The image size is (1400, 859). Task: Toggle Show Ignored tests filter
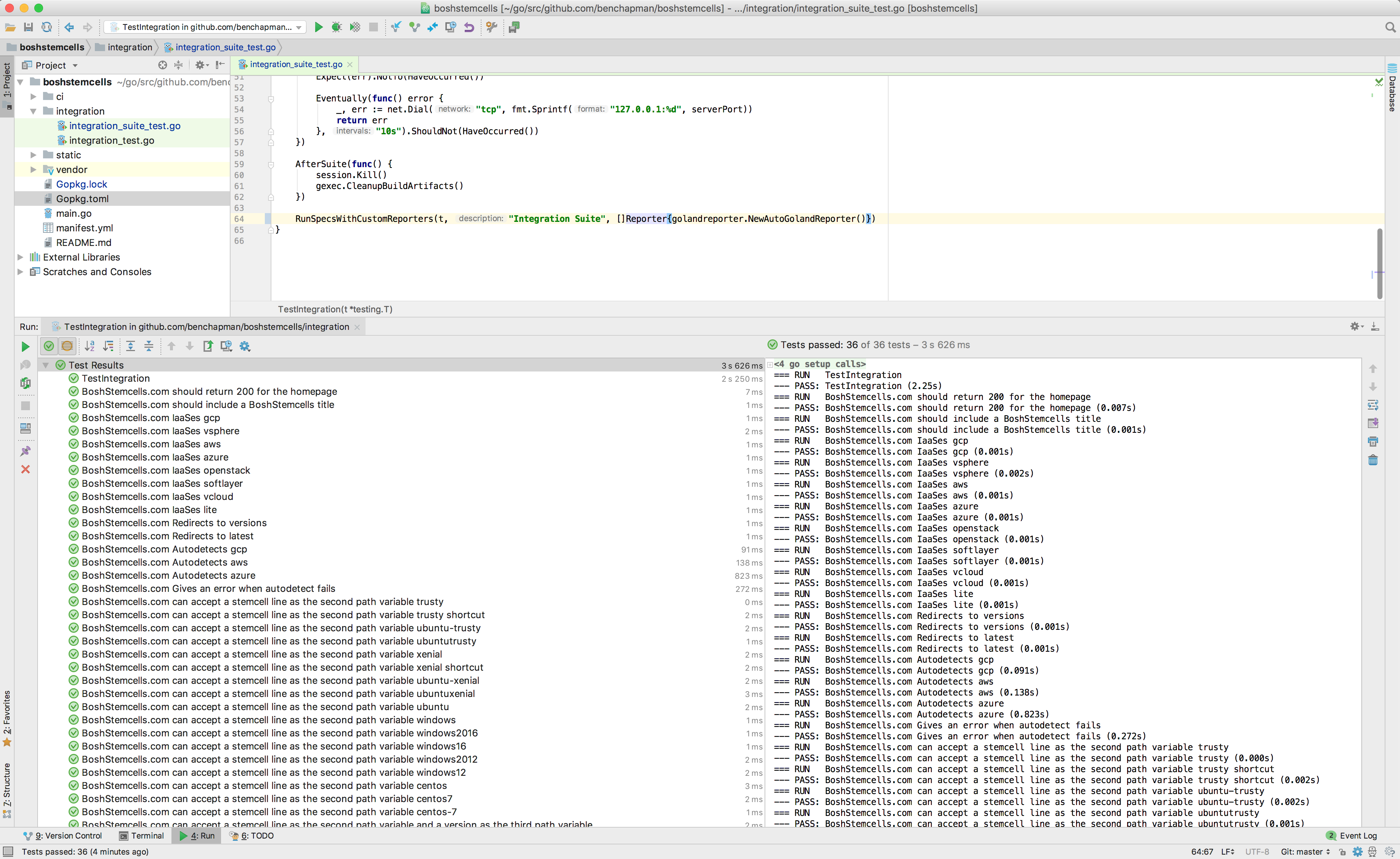point(67,346)
